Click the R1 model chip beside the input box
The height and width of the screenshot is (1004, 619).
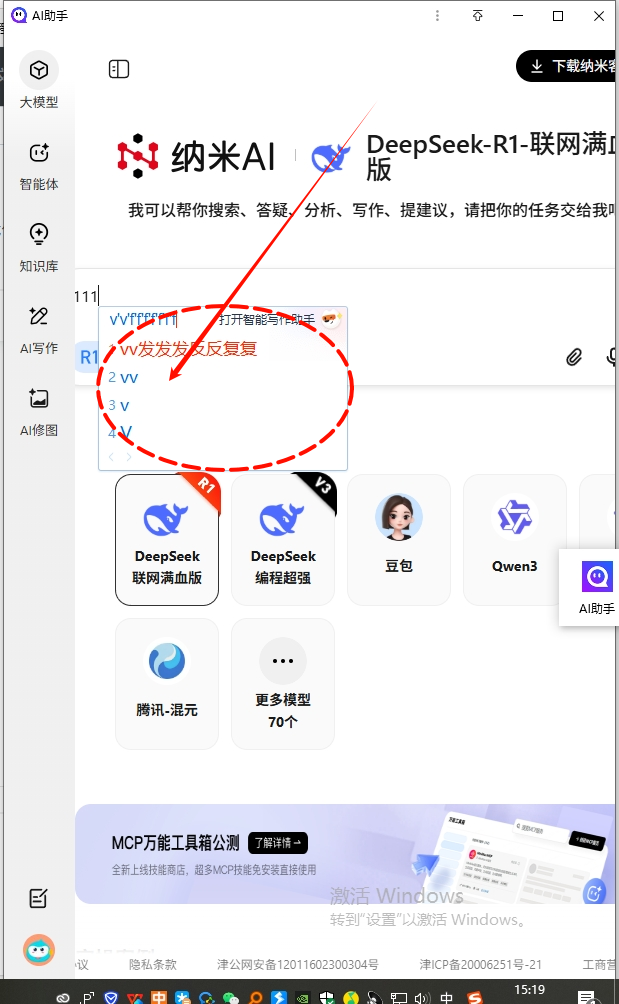coord(88,357)
